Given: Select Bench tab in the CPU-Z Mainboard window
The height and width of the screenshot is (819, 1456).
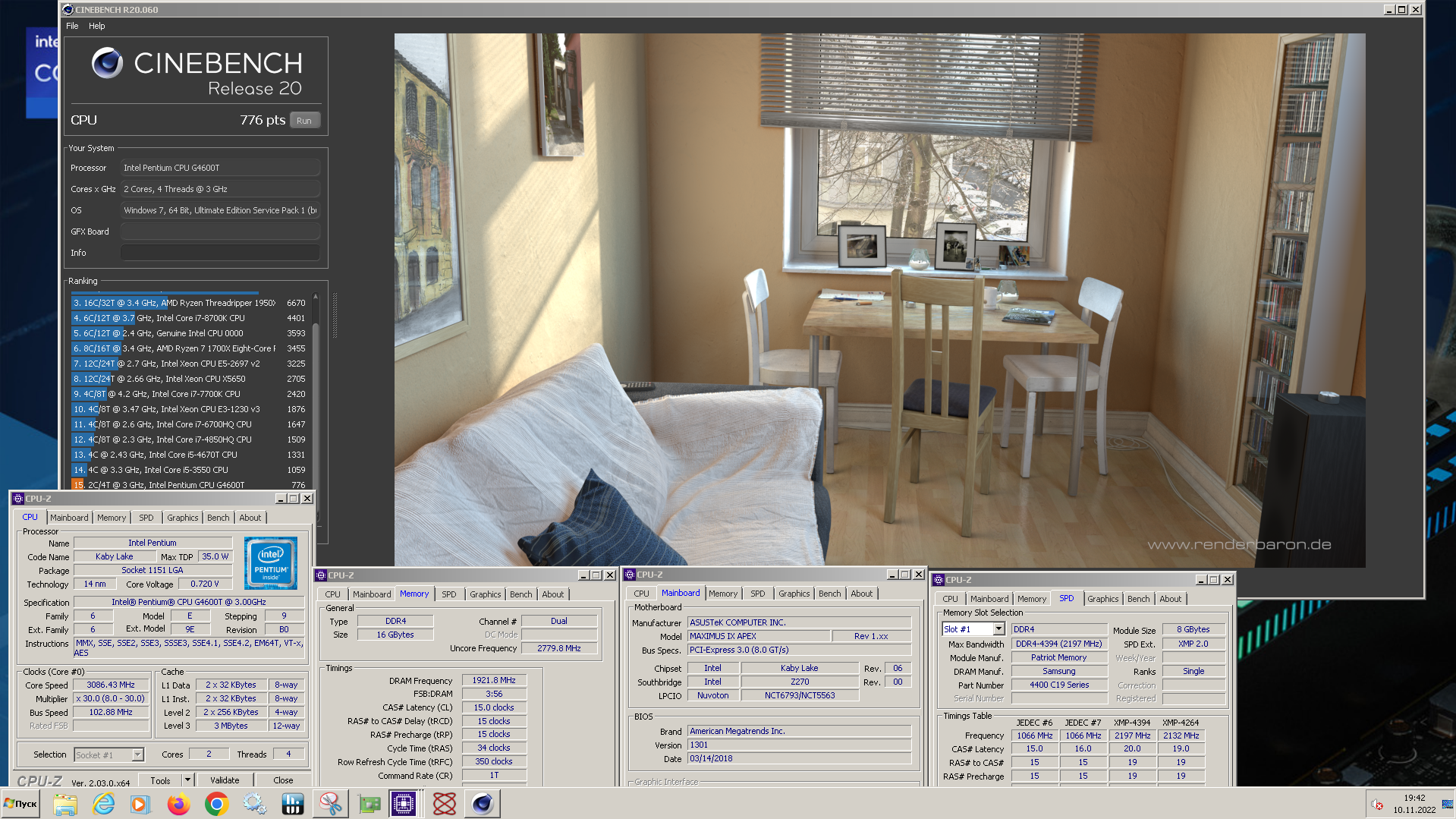Looking at the screenshot, I should 830,594.
